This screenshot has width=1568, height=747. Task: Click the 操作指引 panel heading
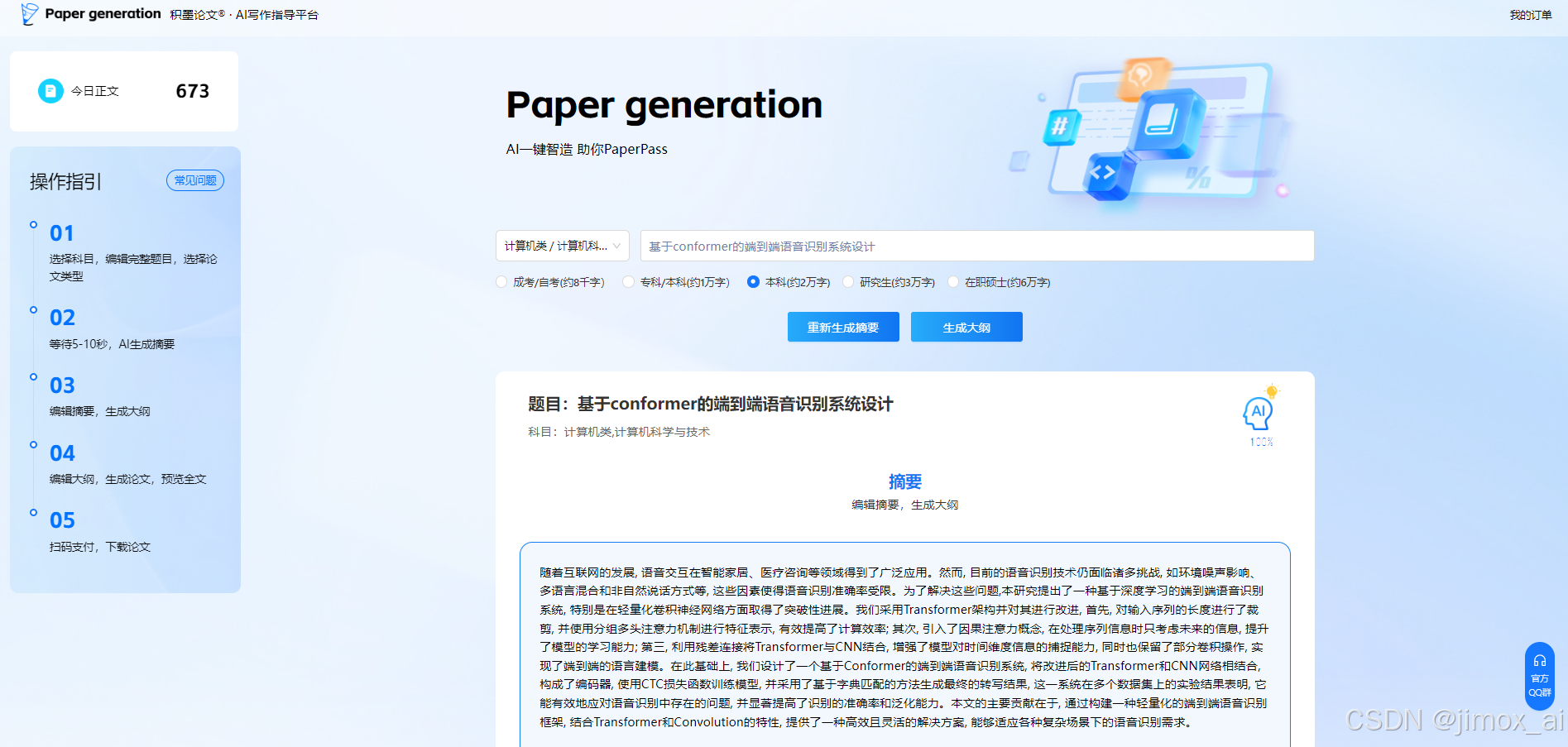point(65,182)
